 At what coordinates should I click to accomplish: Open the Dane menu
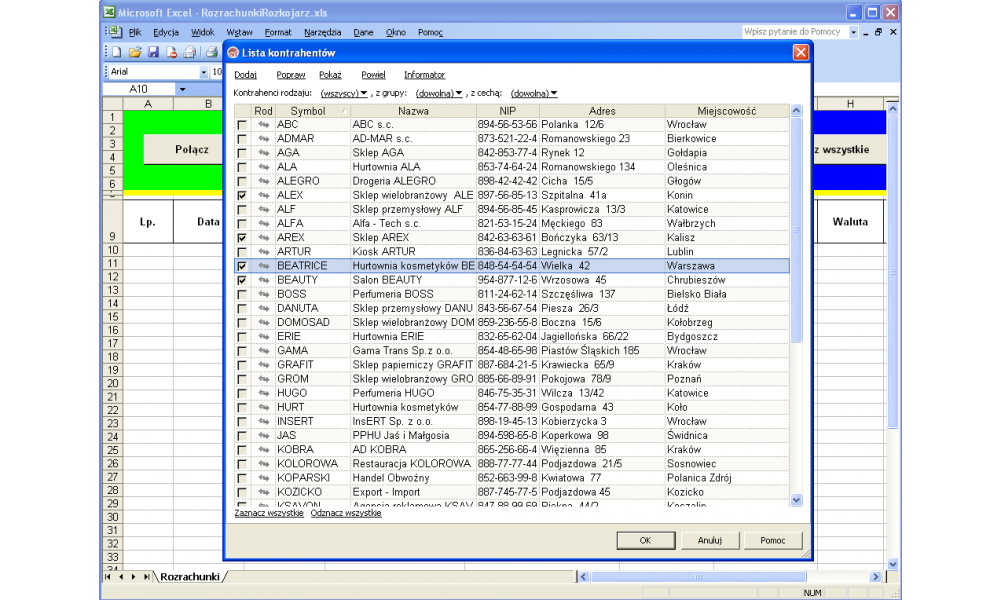[x=364, y=32]
